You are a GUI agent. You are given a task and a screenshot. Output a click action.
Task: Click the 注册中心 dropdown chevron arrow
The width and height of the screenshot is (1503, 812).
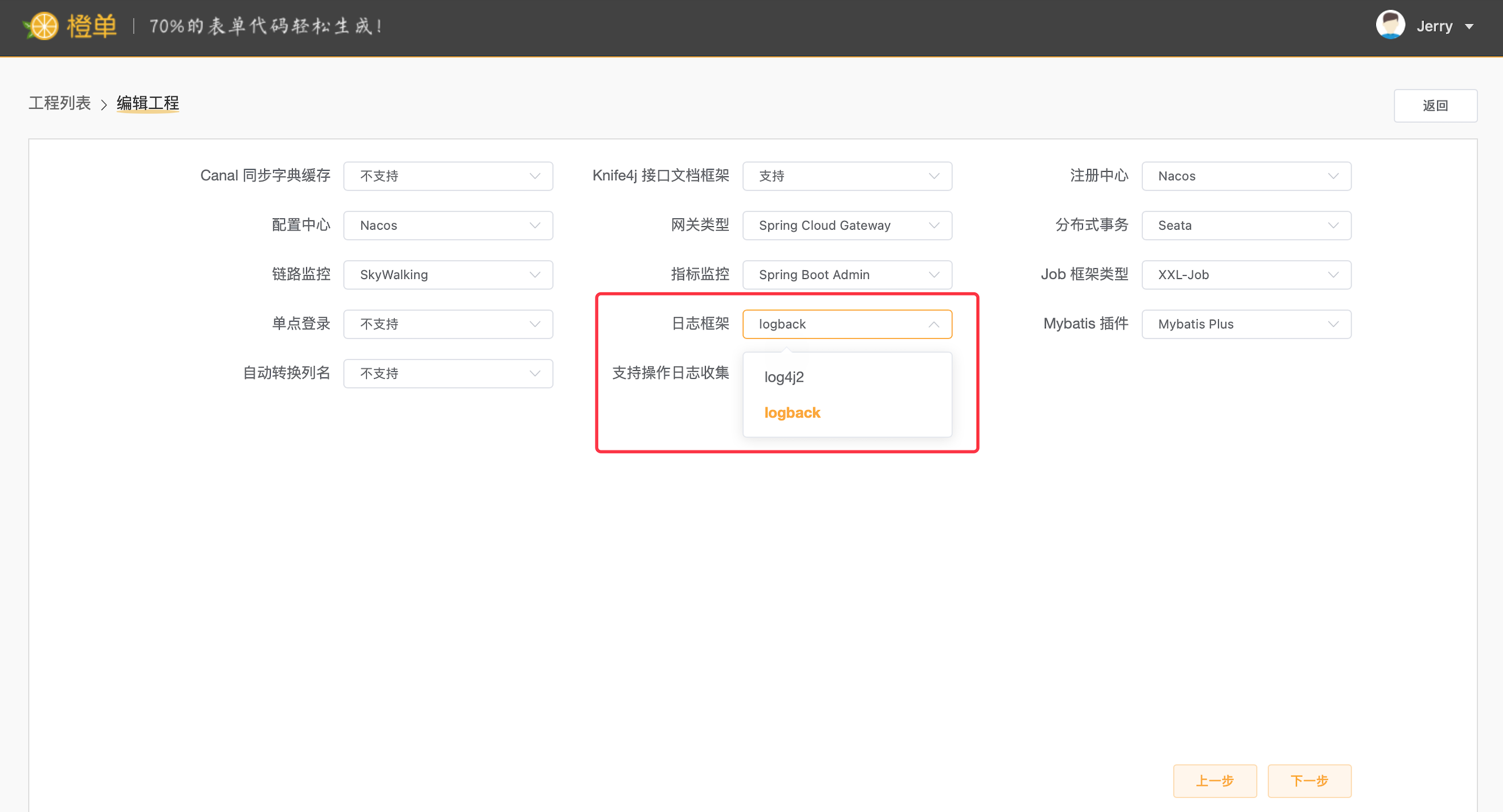[x=1333, y=176]
